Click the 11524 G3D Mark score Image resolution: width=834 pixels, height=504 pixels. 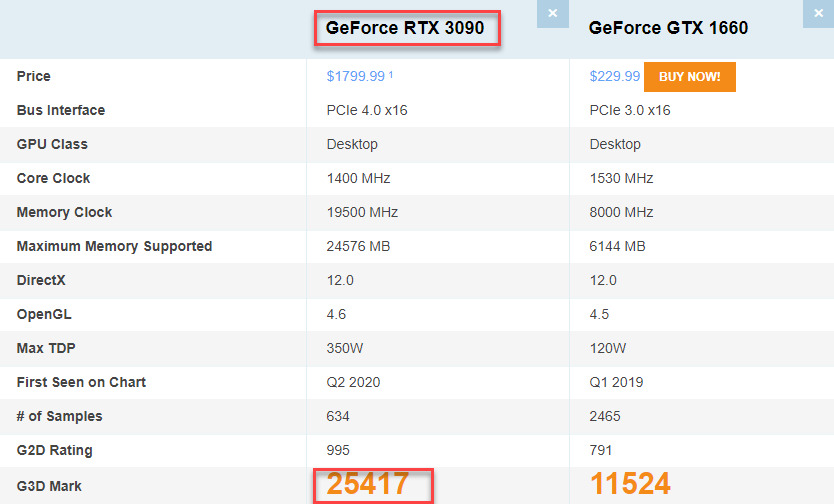point(630,485)
